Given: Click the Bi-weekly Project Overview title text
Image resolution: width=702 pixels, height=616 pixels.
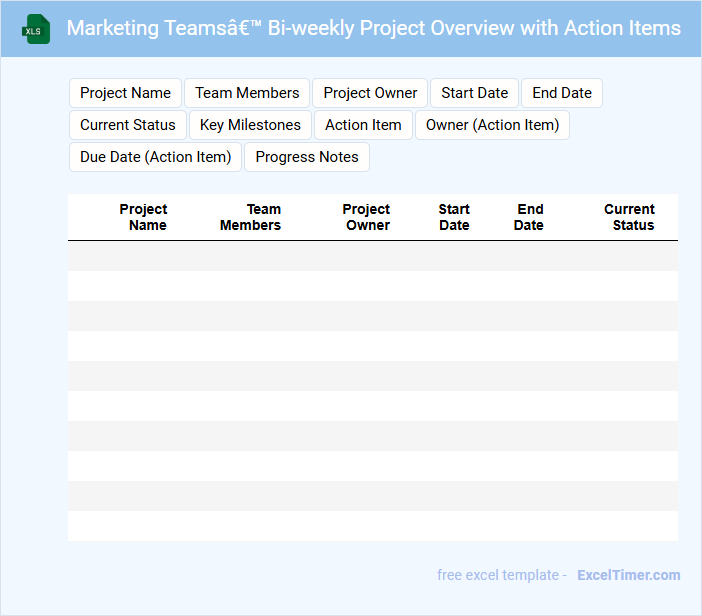Looking at the screenshot, I should pos(374,28).
